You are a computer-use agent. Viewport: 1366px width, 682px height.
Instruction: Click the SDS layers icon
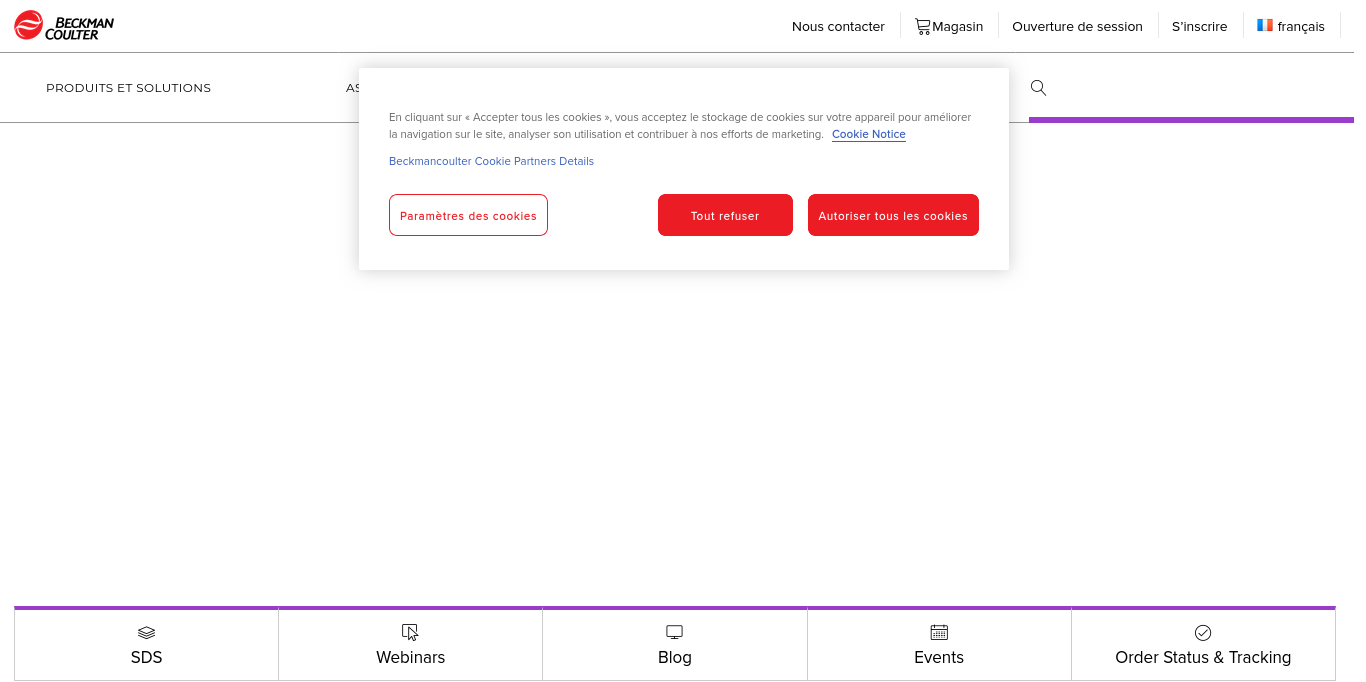(146, 632)
